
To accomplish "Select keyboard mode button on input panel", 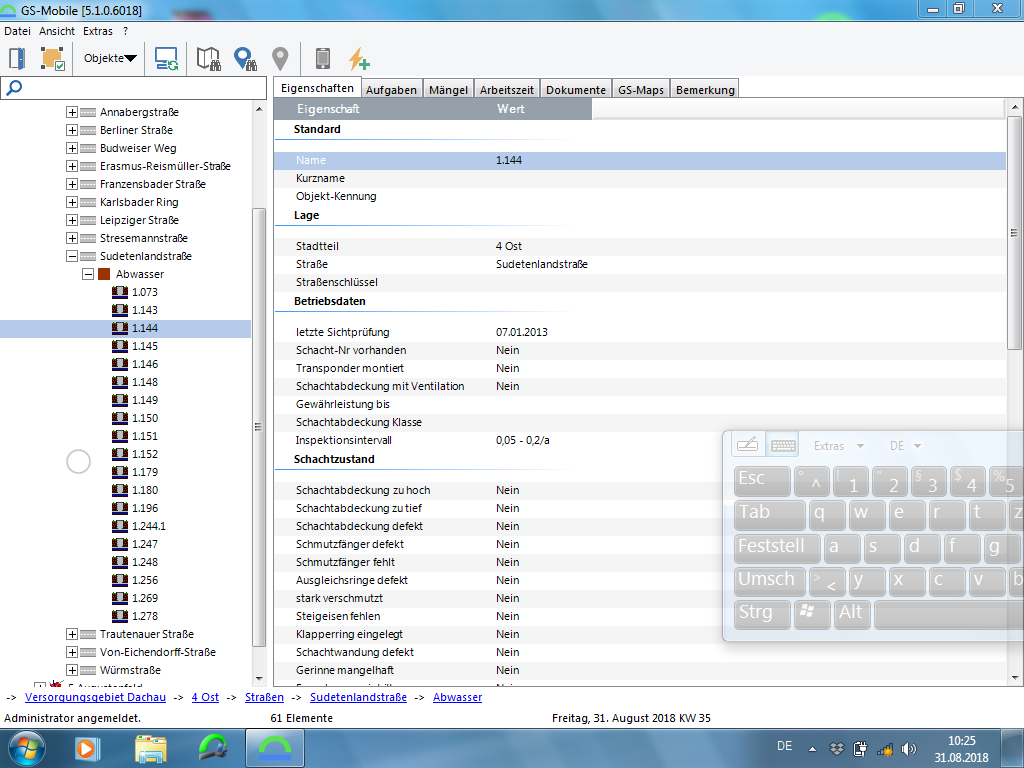I will (x=784, y=445).
